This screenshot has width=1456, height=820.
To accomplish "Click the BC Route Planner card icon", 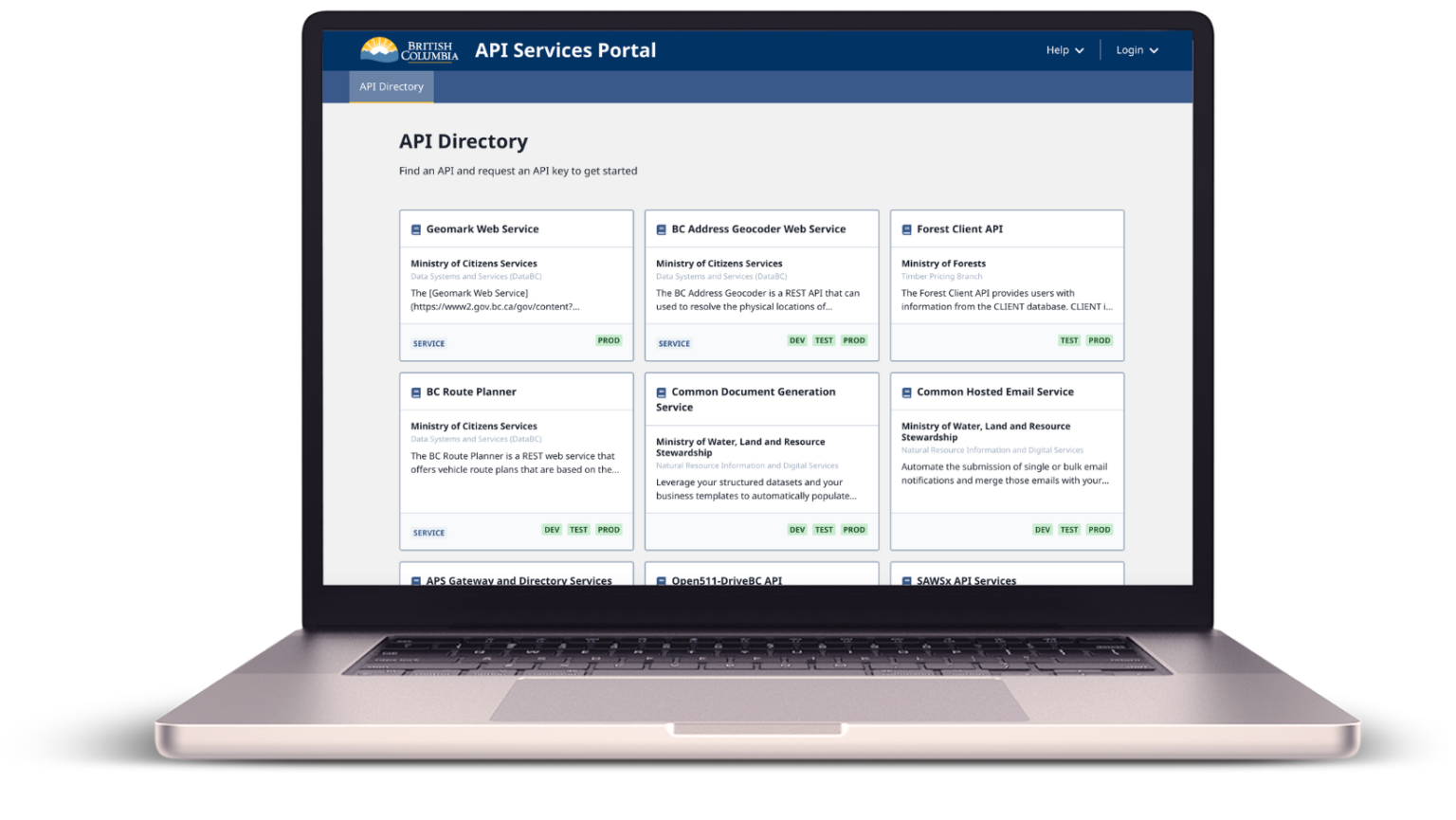I will coord(415,392).
